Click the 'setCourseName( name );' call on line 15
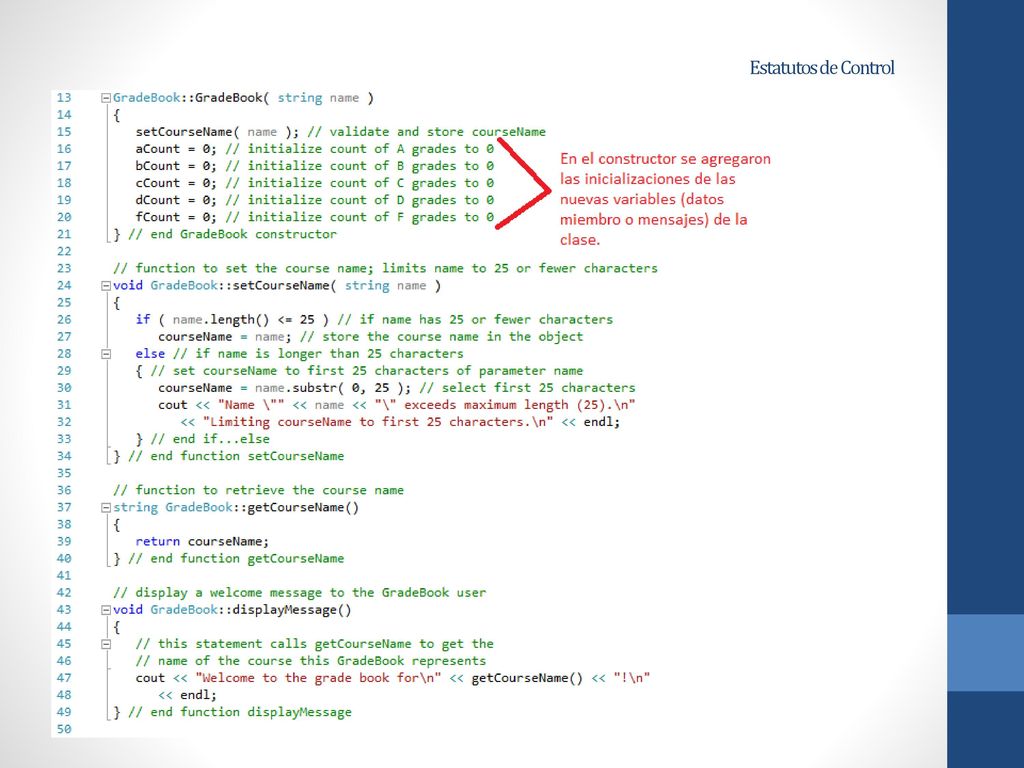Viewport: 1024px width, 768px height. point(217,132)
